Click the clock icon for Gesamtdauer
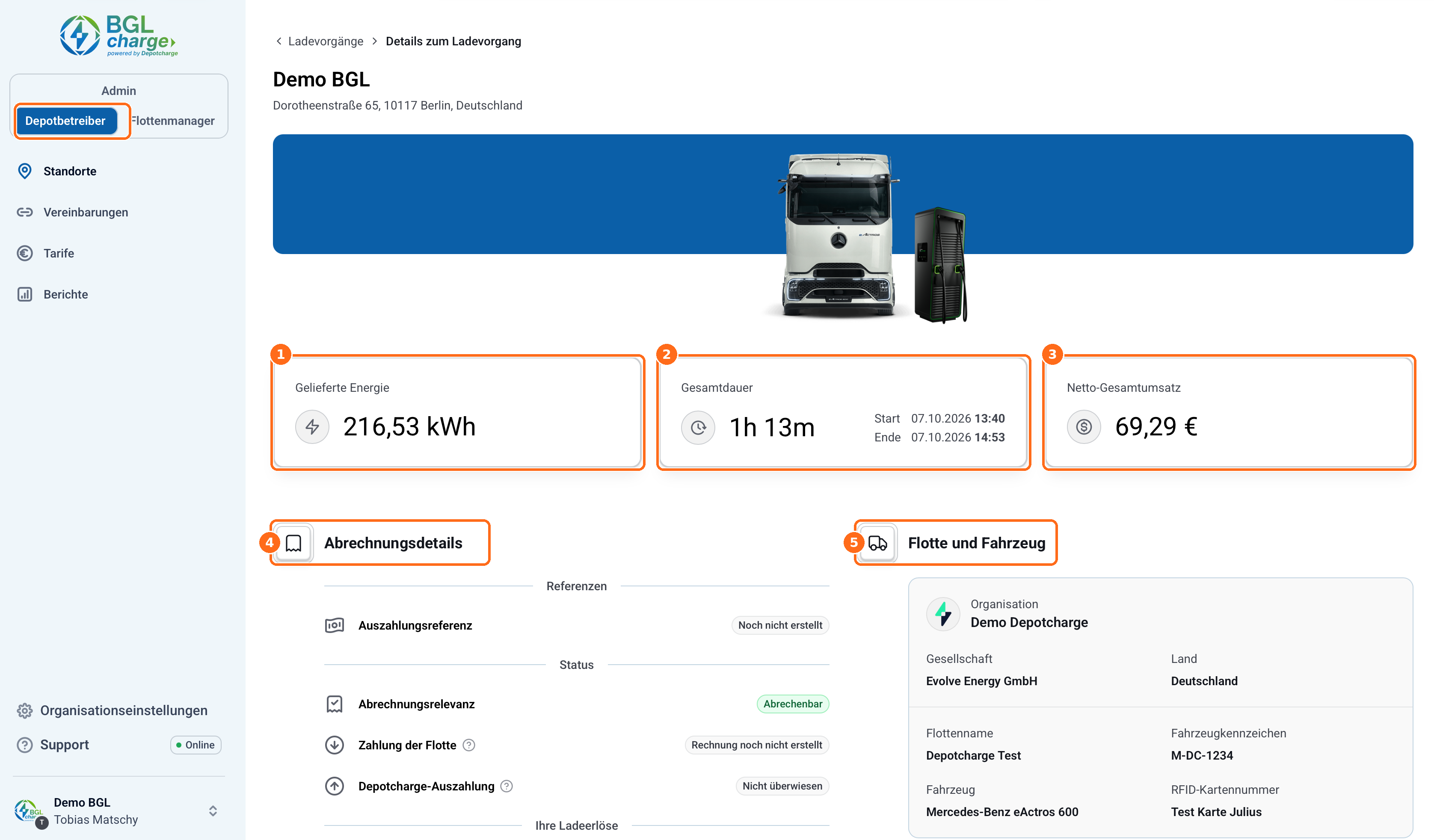The height and width of the screenshot is (840, 1440). click(698, 427)
